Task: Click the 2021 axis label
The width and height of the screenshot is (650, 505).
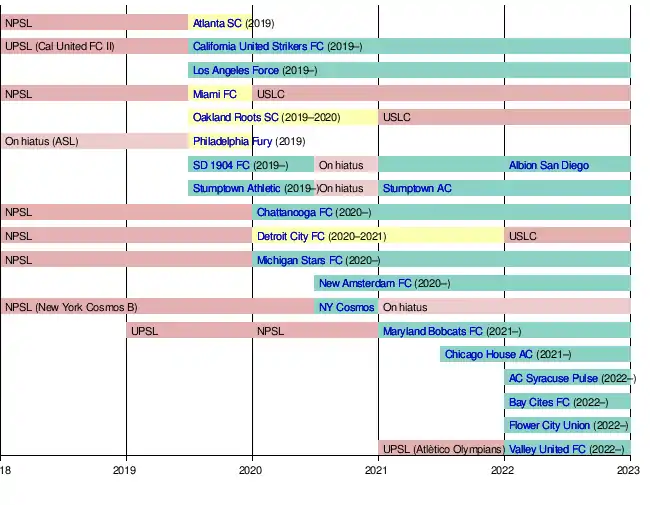Action: (376, 470)
